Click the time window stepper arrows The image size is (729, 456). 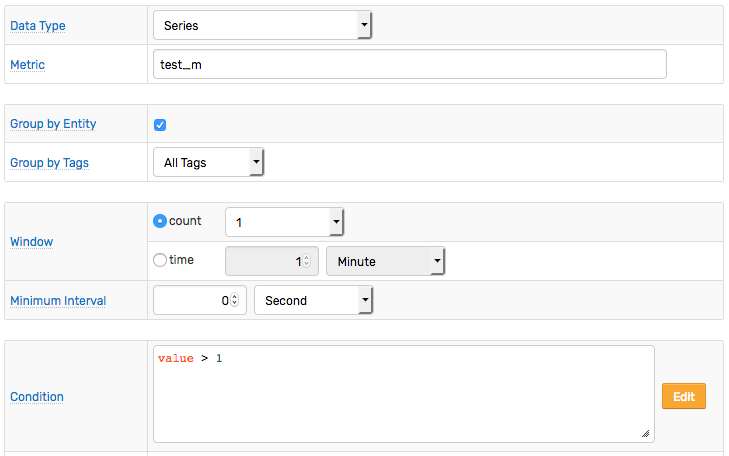306,261
